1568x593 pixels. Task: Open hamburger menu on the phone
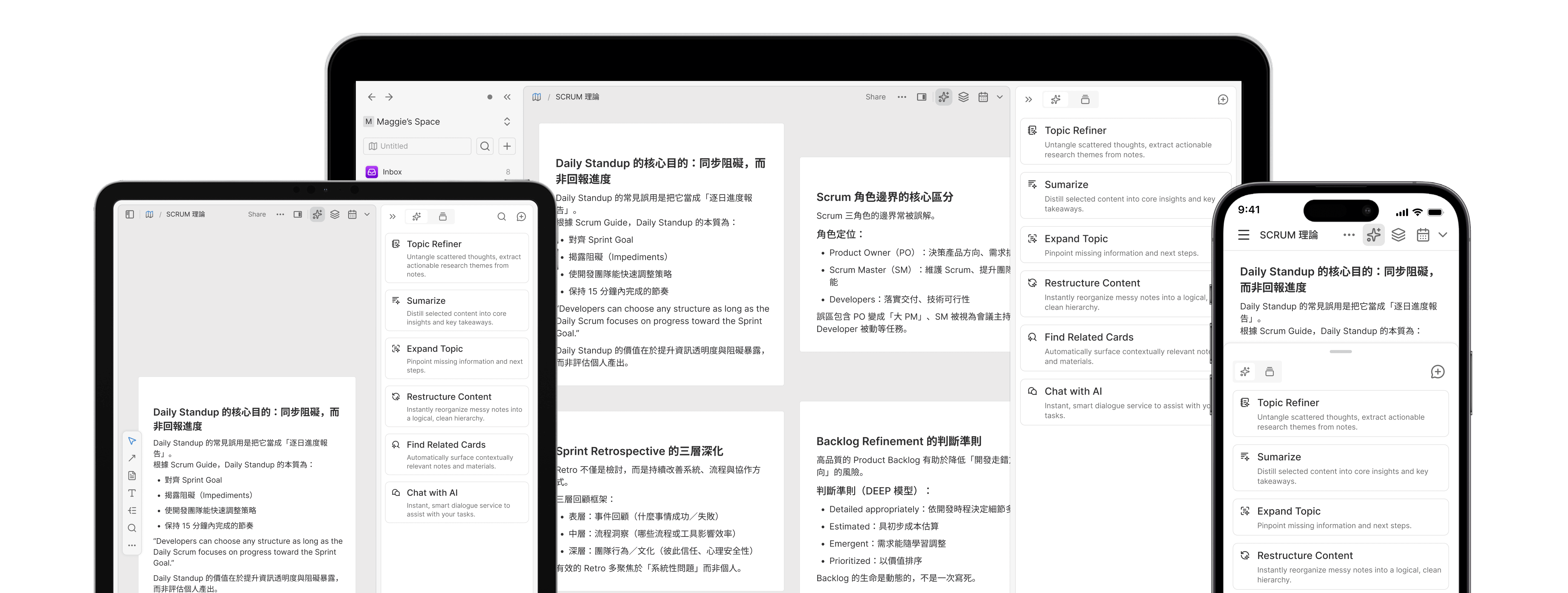point(1244,235)
